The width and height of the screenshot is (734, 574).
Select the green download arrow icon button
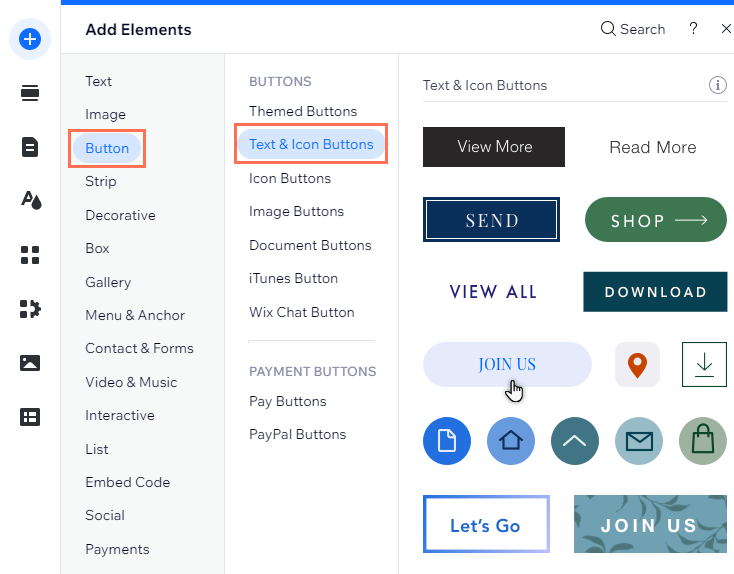[x=704, y=364]
